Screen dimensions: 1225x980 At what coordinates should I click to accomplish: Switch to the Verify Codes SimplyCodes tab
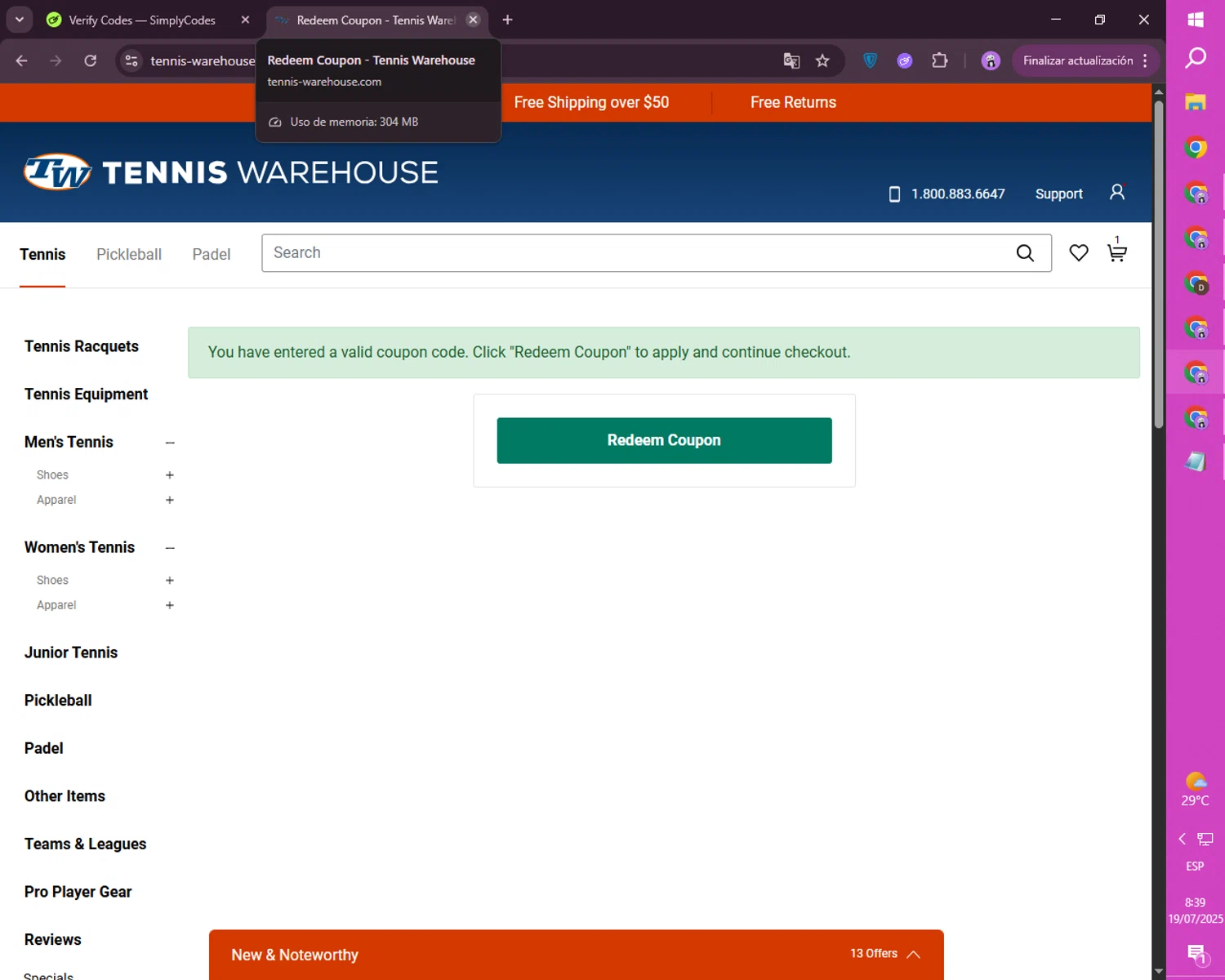142,20
